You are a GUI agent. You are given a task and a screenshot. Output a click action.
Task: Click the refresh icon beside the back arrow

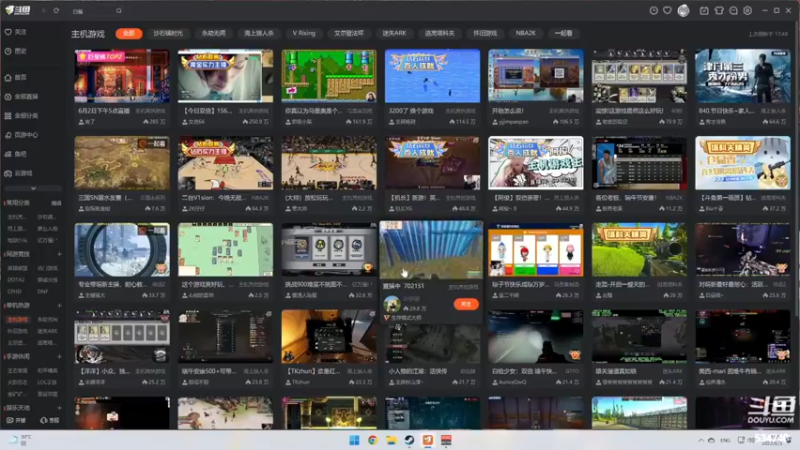56,10
